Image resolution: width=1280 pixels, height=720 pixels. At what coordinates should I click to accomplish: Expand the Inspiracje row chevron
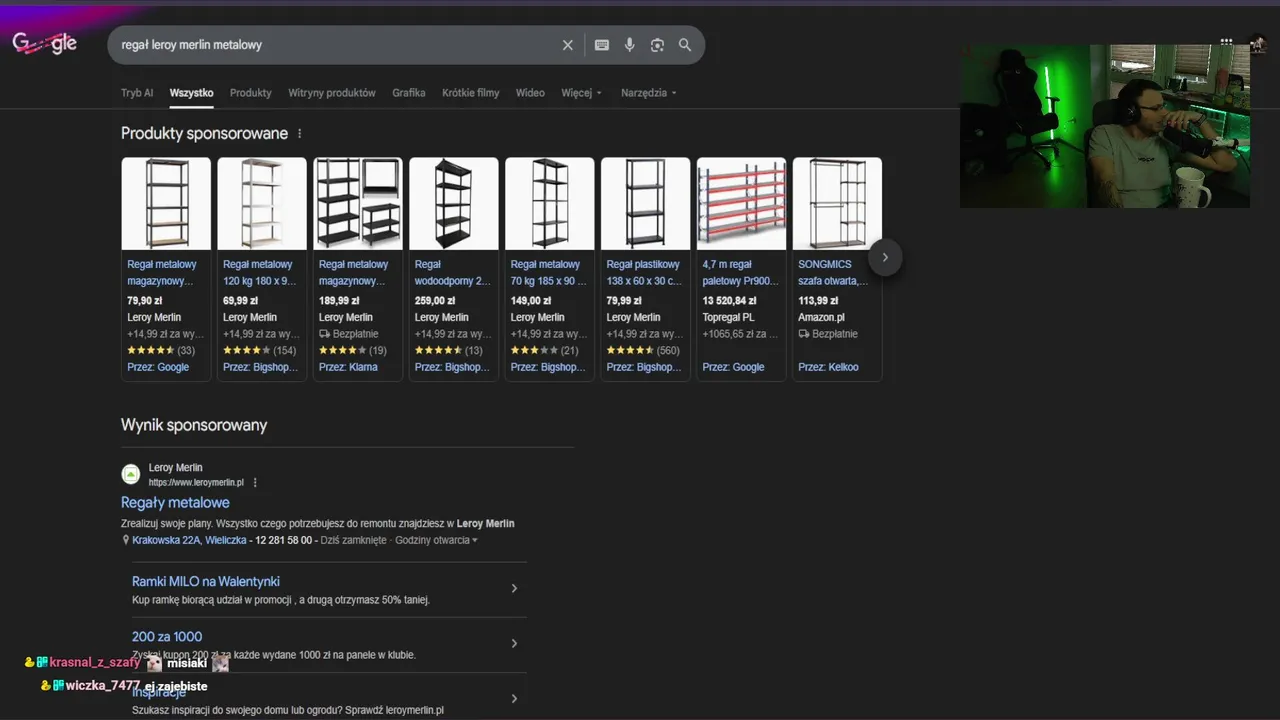[x=514, y=698]
